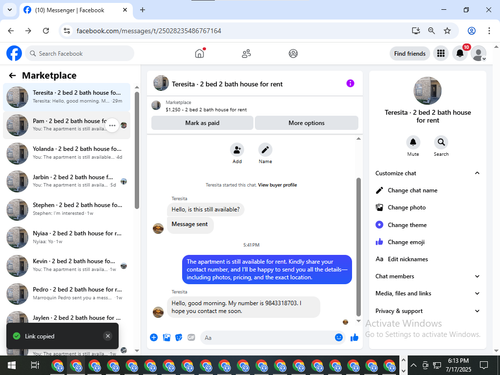Viewport: 500px width, 375px height.
Task: Open the Kevin conversation
Action: point(67,265)
